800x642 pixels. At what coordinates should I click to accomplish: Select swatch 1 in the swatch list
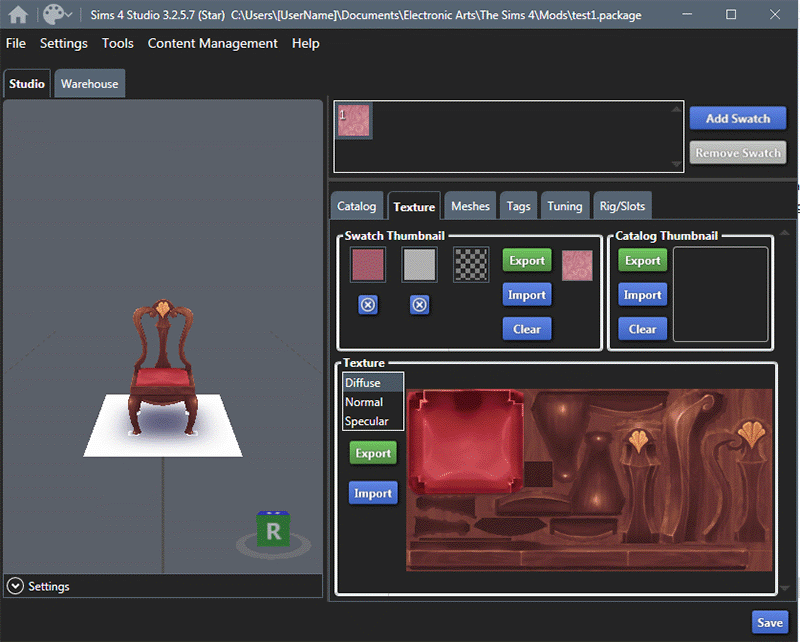coord(354,122)
